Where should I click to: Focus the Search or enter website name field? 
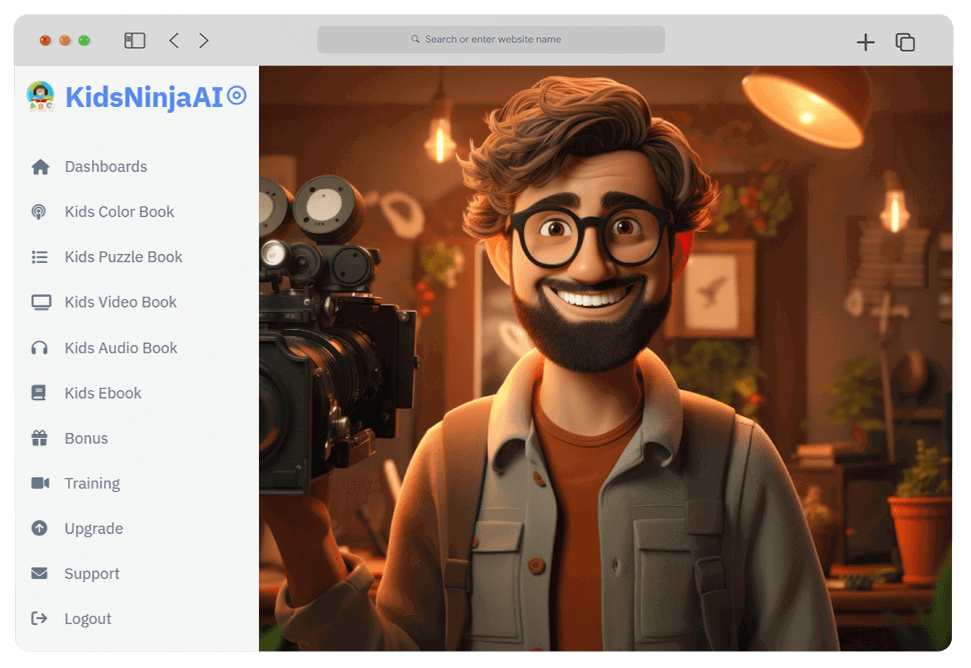click(x=491, y=40)
